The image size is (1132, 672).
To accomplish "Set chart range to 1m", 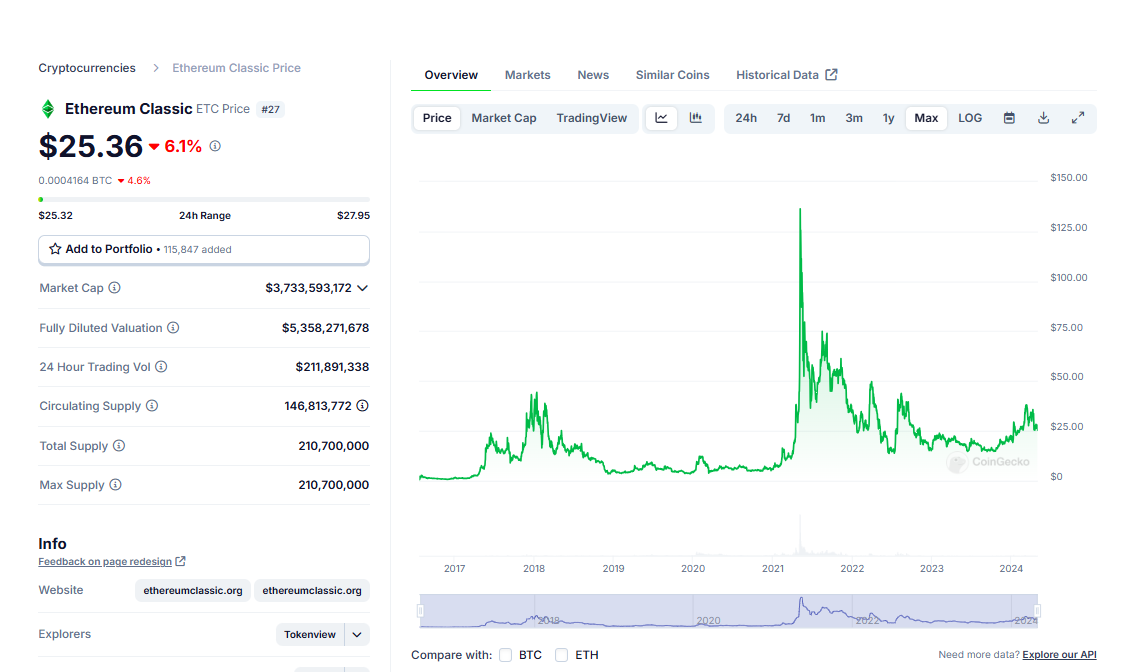I will pos(817,118).
